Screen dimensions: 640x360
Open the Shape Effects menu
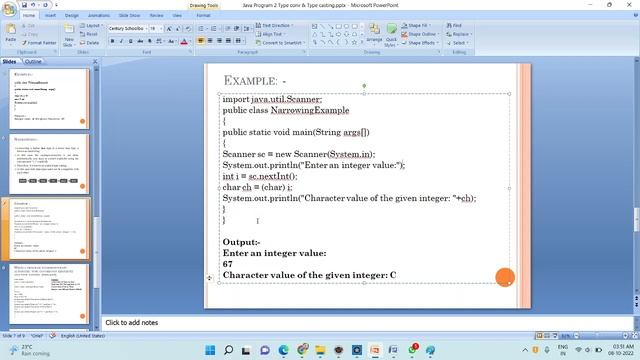[420, 42]
